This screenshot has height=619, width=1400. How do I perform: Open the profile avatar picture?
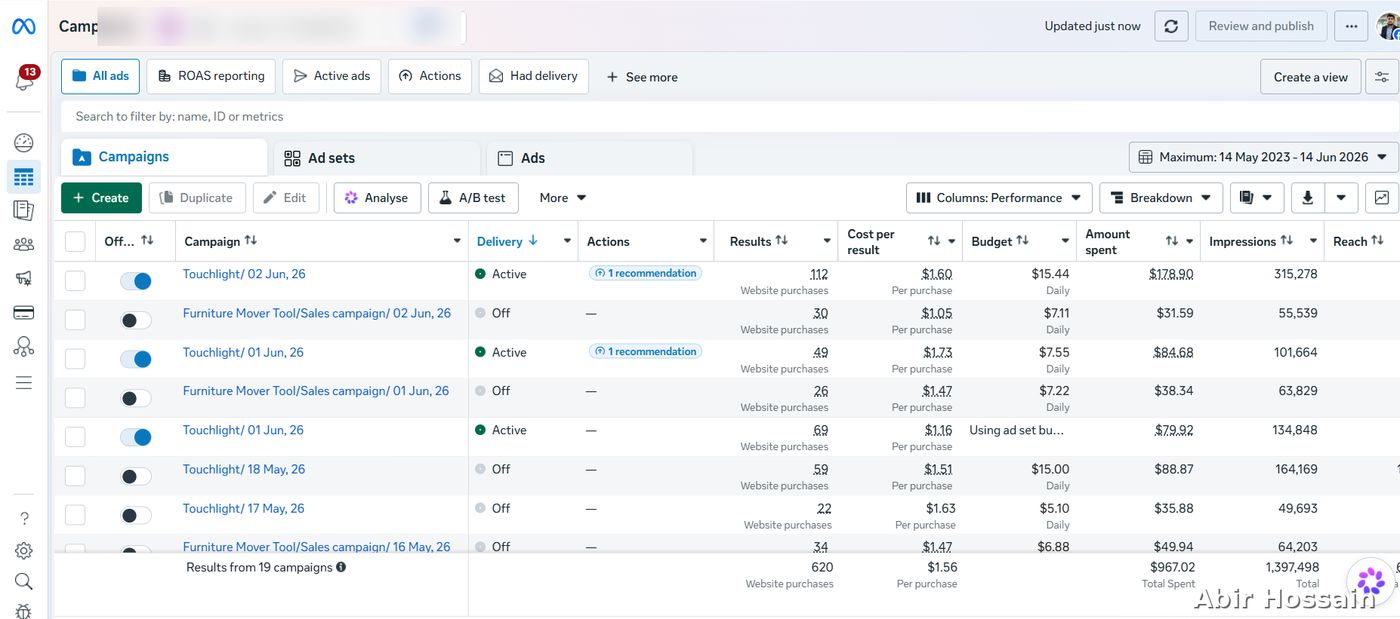click(1389, 26)
